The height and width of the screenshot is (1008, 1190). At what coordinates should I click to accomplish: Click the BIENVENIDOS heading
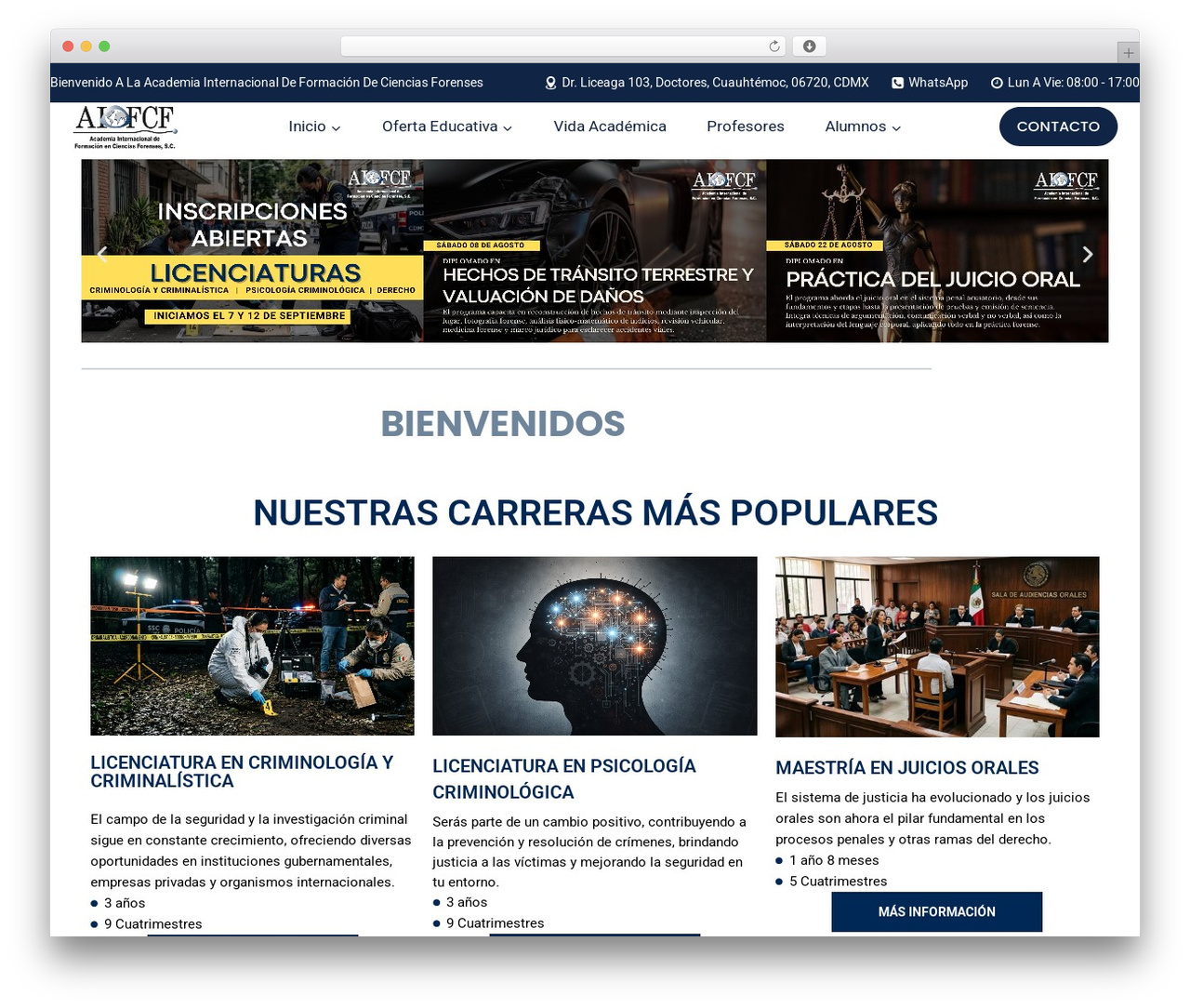(503, 424)
